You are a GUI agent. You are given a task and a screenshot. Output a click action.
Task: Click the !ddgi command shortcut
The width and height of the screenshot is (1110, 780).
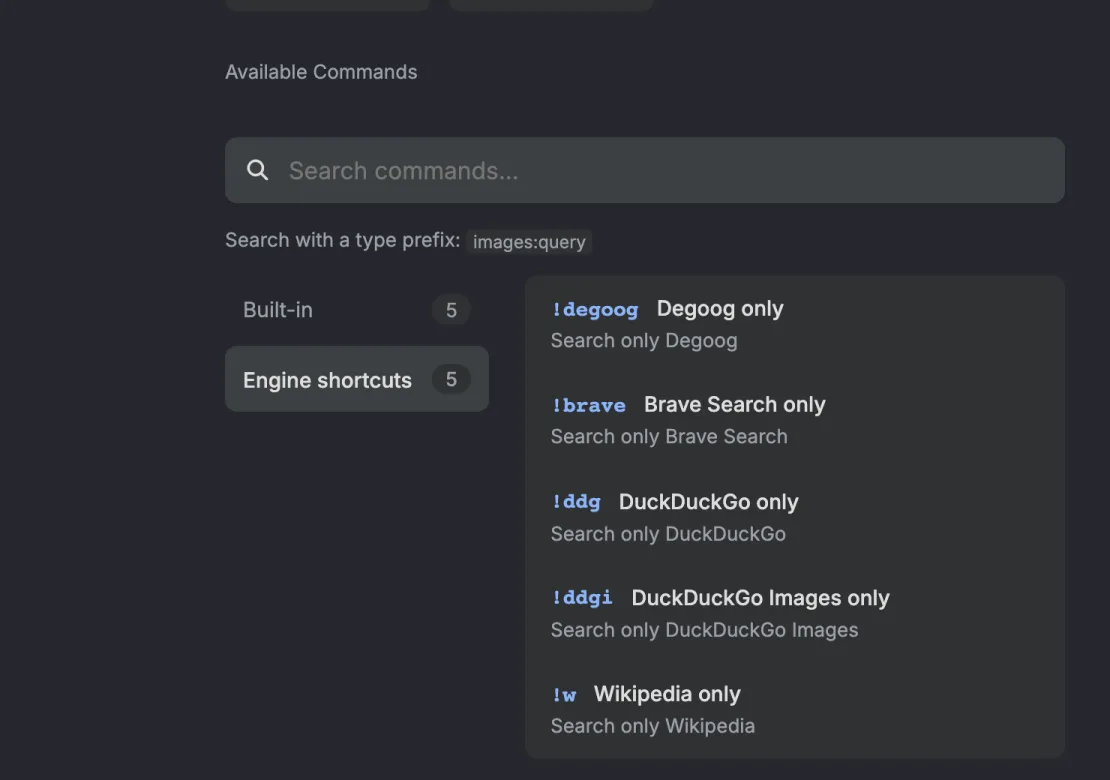pyautogui.click(x=582, y=598)
